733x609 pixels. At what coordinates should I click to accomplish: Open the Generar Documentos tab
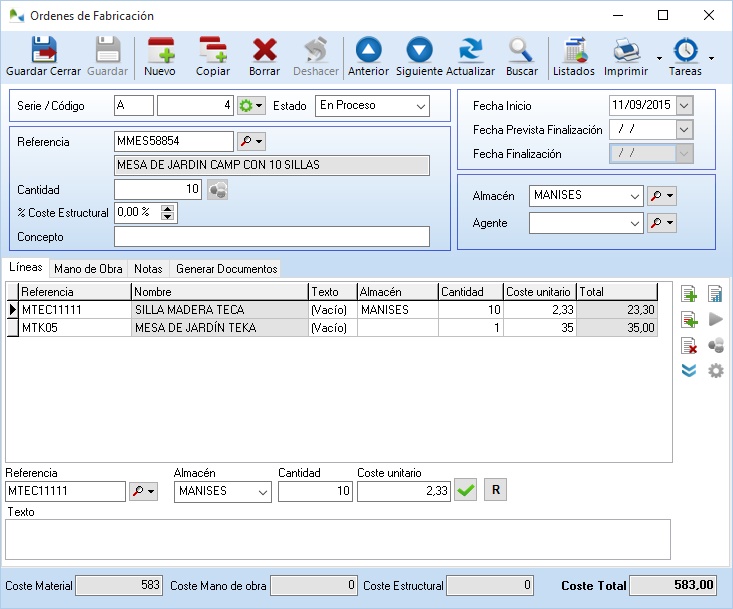click(x=225, y=268)
